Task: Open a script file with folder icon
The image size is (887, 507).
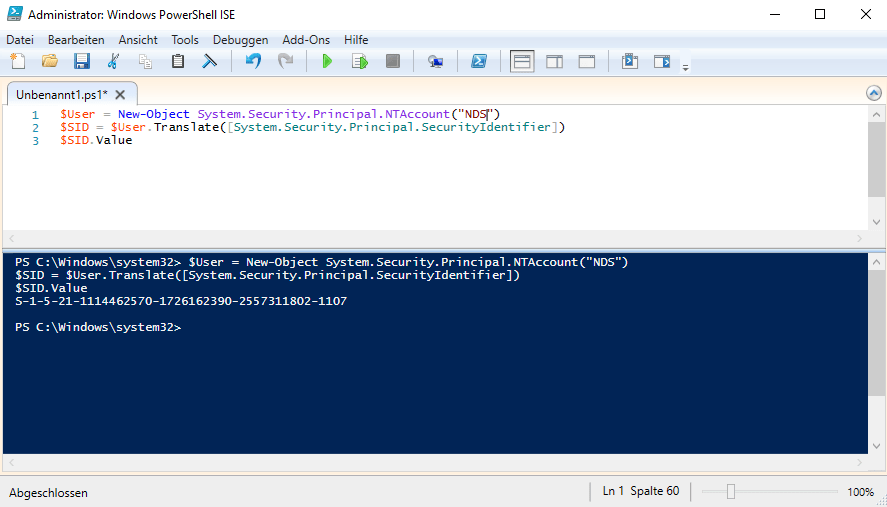Action: tap(49, 62)
